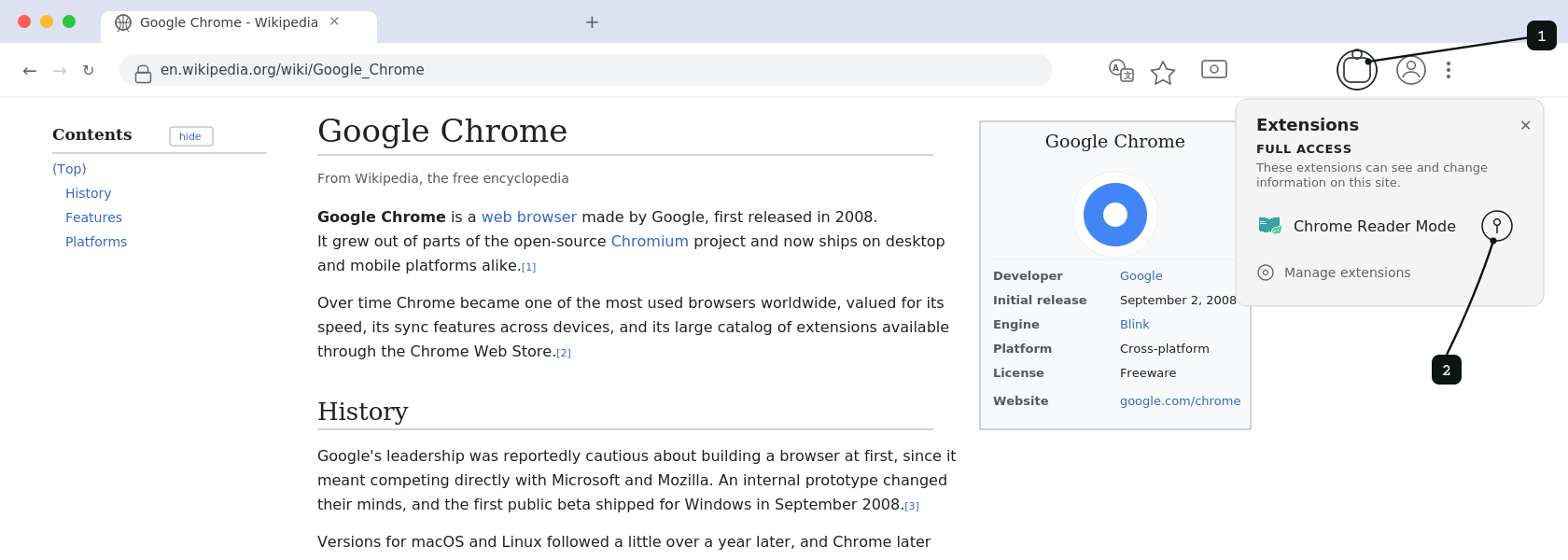The height and width of the screenshot is (560, 1568).
Task: Click the 'Cross-platform' infobox value
Action: point(1165,348)
